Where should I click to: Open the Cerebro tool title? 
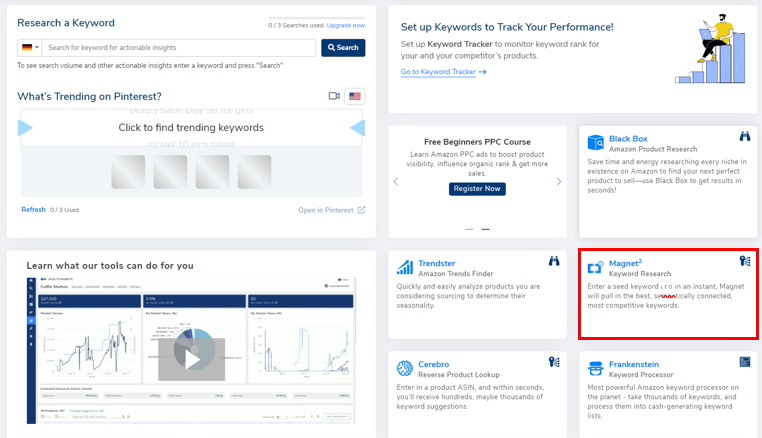click(x=433, y=364)
